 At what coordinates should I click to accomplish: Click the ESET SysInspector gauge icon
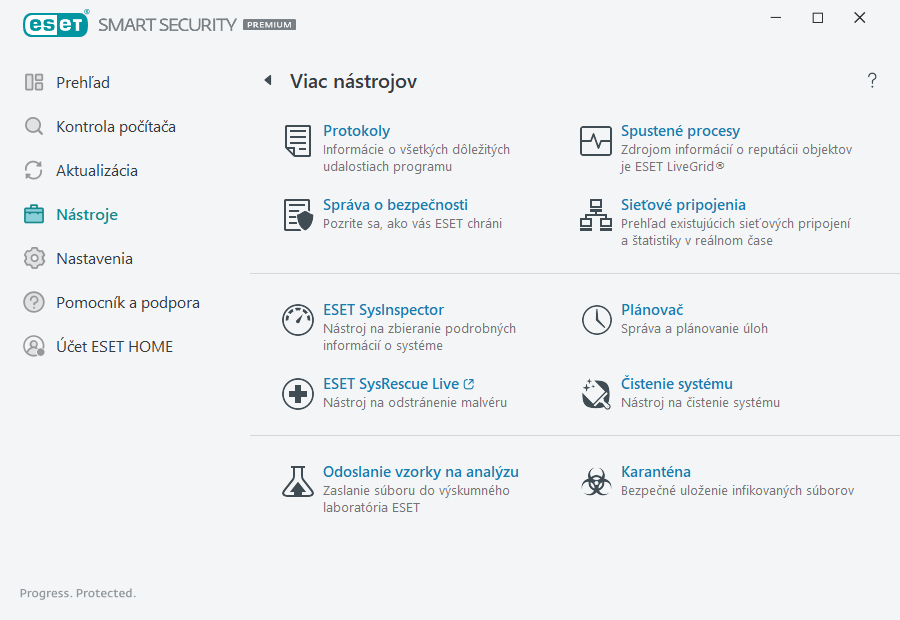(x=298, y=320)
